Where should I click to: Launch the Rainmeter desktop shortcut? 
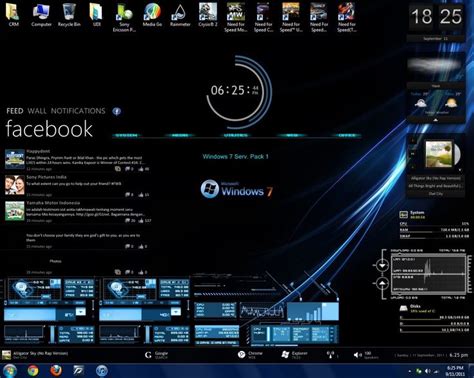(x=180, y=14)
